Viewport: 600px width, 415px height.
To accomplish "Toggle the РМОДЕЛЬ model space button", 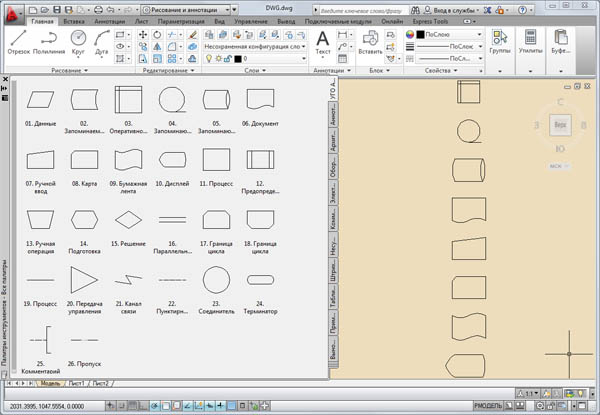I will [489, 407].
